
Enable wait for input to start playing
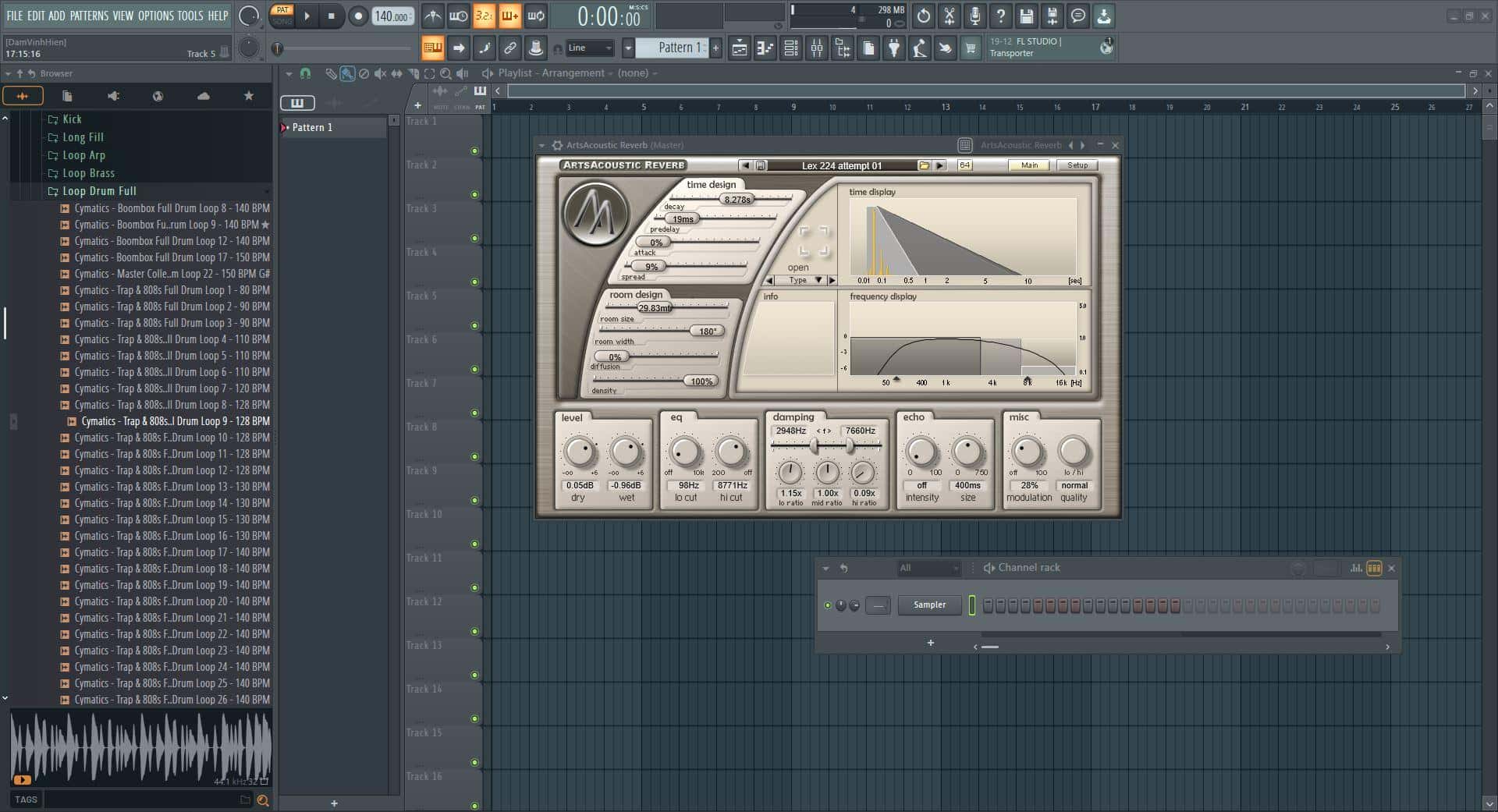click(458, 16)
